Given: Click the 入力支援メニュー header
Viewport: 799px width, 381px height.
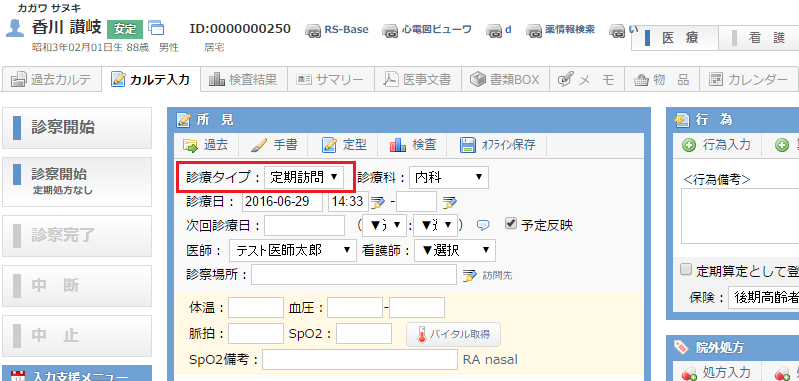Looking at the screenshot, I should tap(77, 373).
